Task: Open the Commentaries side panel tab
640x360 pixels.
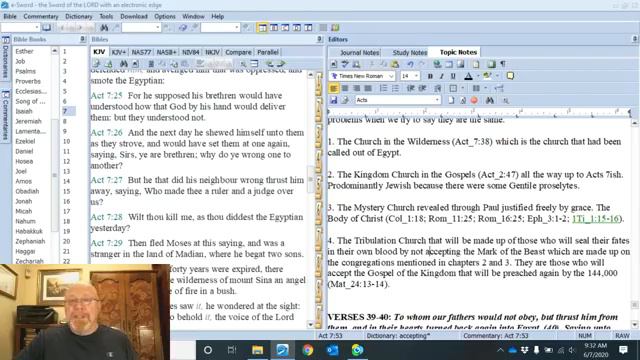Action: pos(5,115)
